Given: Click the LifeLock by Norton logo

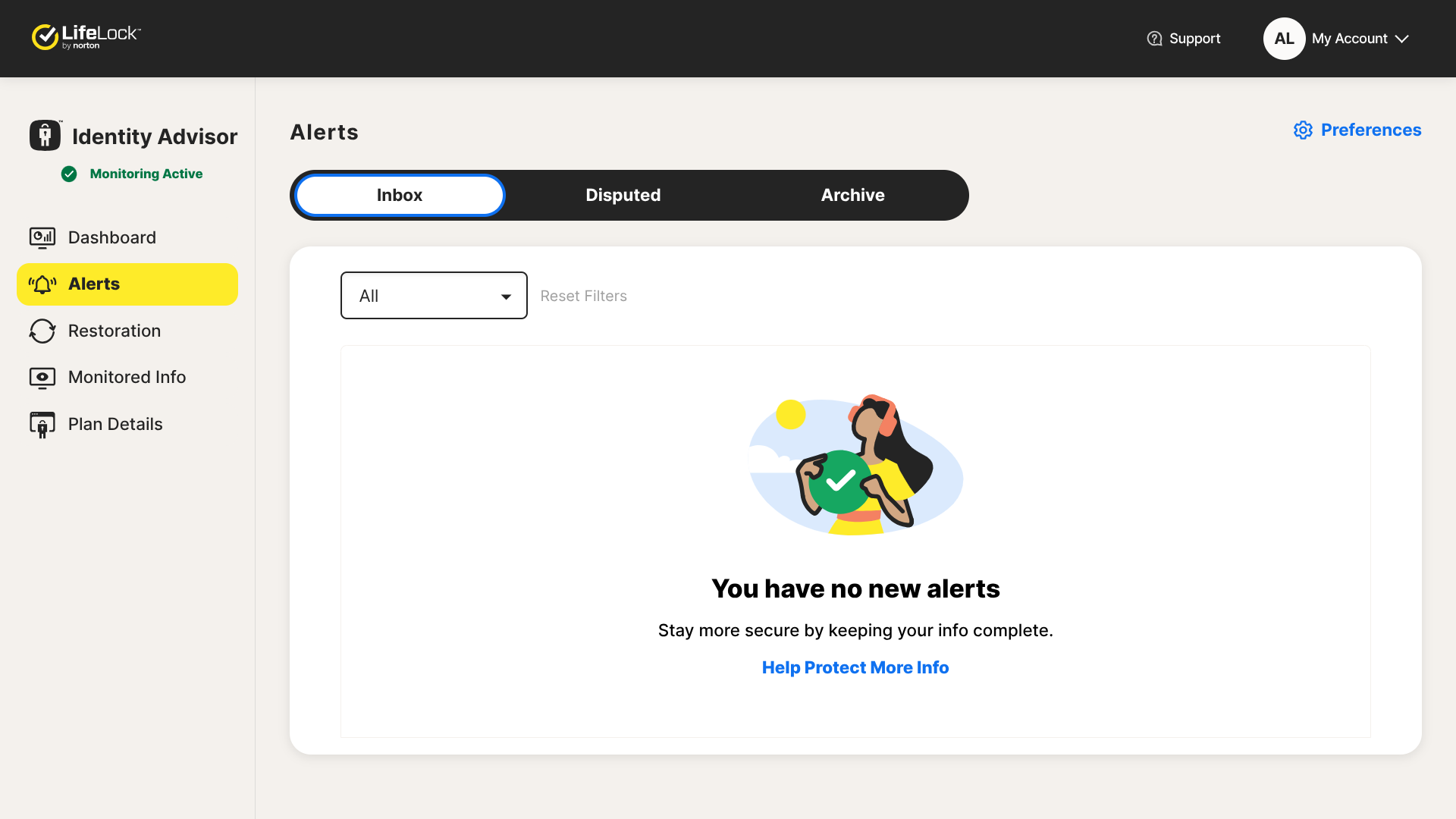Looking at the screenshot, I should (x=86, y=37).
